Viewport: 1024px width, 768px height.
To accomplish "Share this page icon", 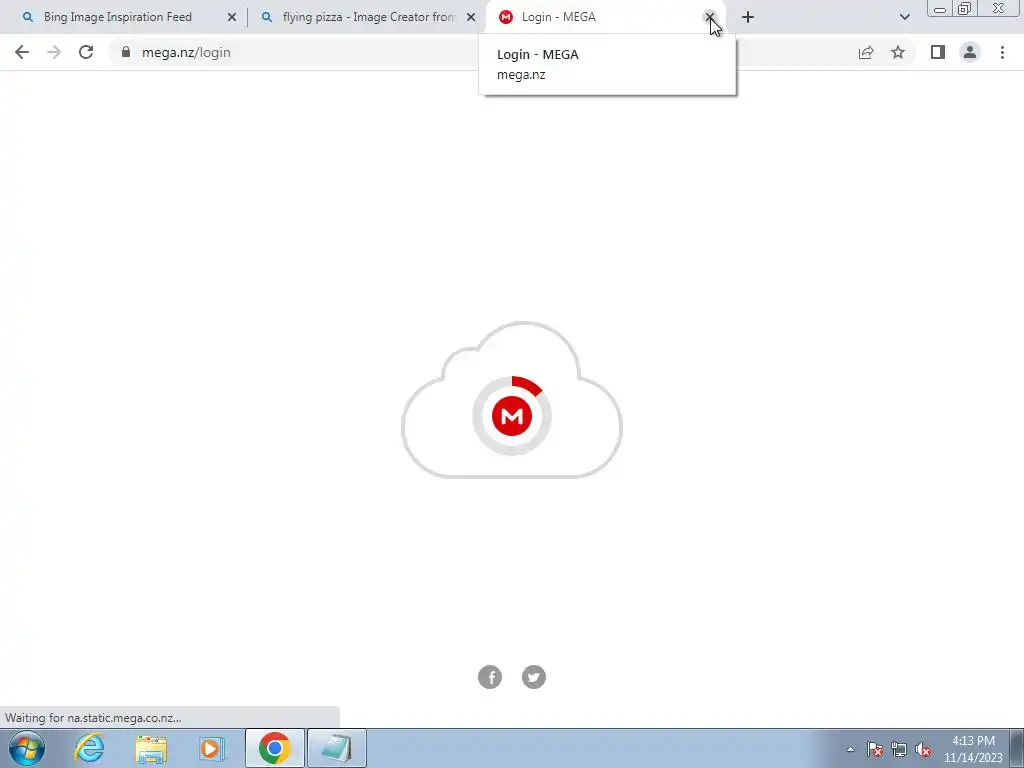I will [x=866, y=52].
